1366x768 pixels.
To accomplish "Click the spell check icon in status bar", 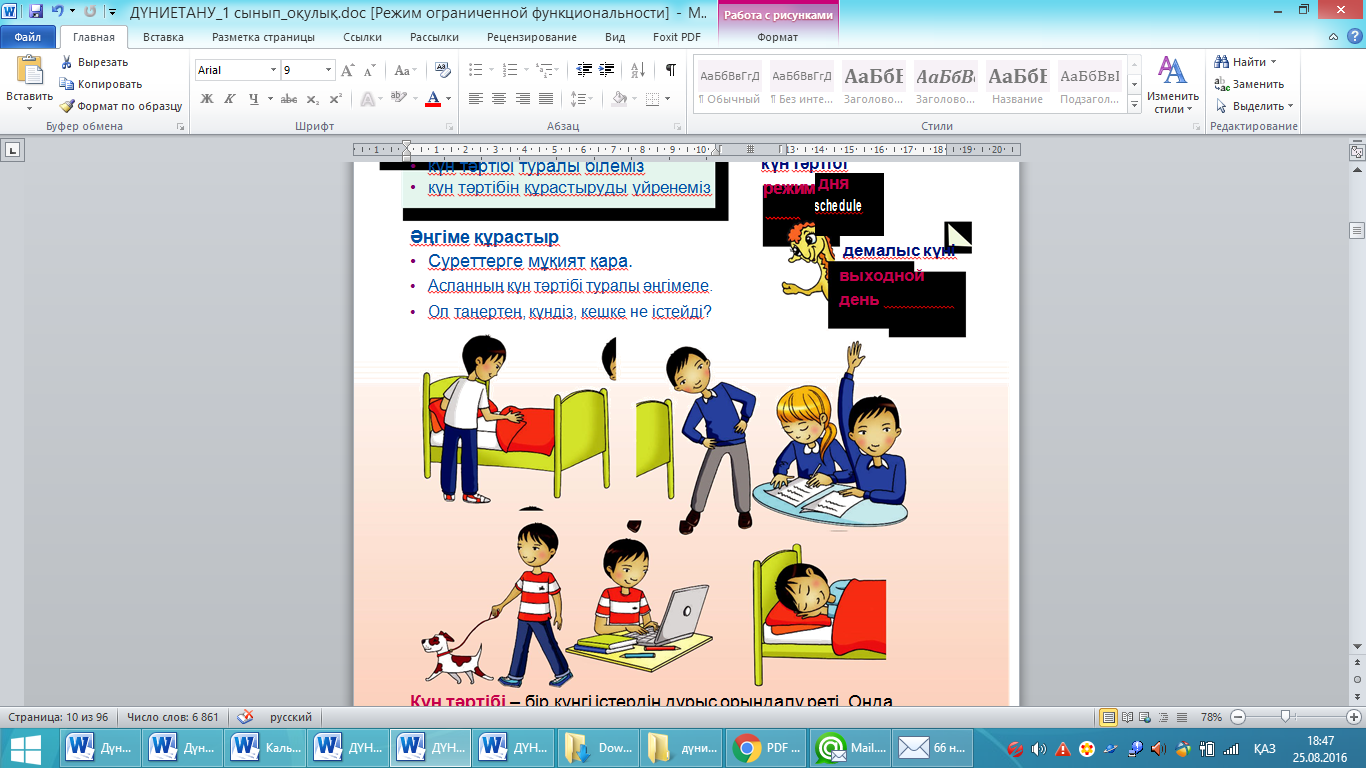I will (245, 717).
